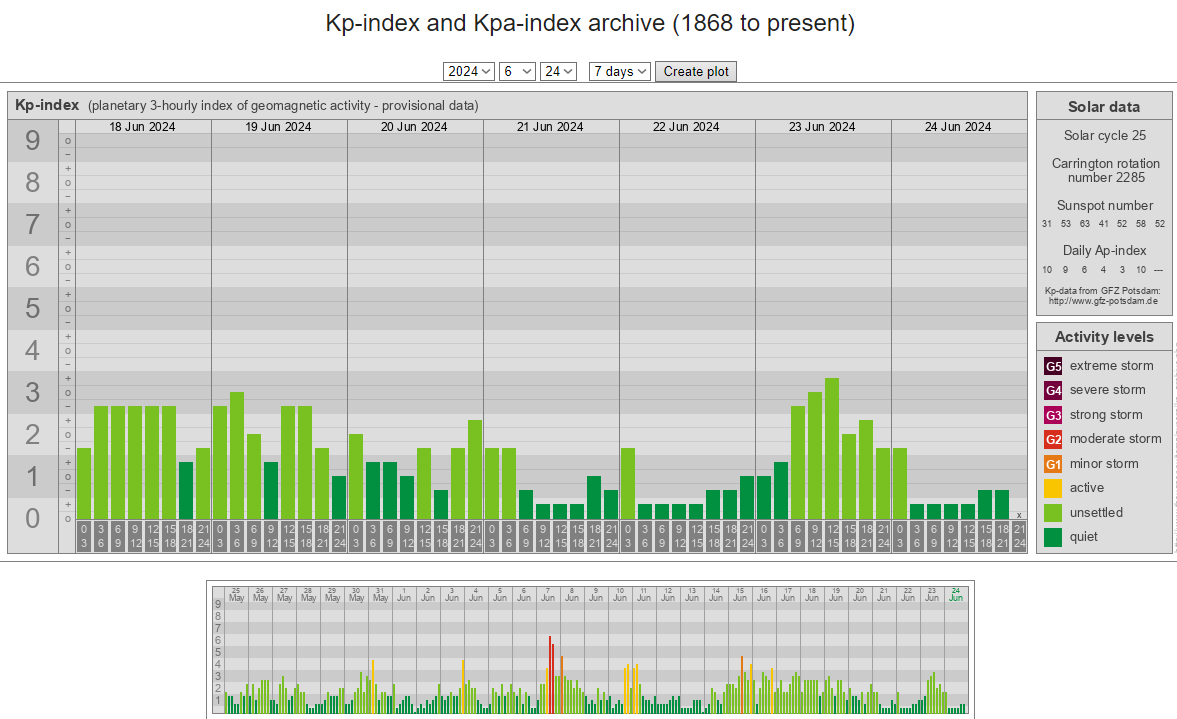1177x719 pixels.
Task: Click the Kp-index panel title
Action: pos(47,105)
